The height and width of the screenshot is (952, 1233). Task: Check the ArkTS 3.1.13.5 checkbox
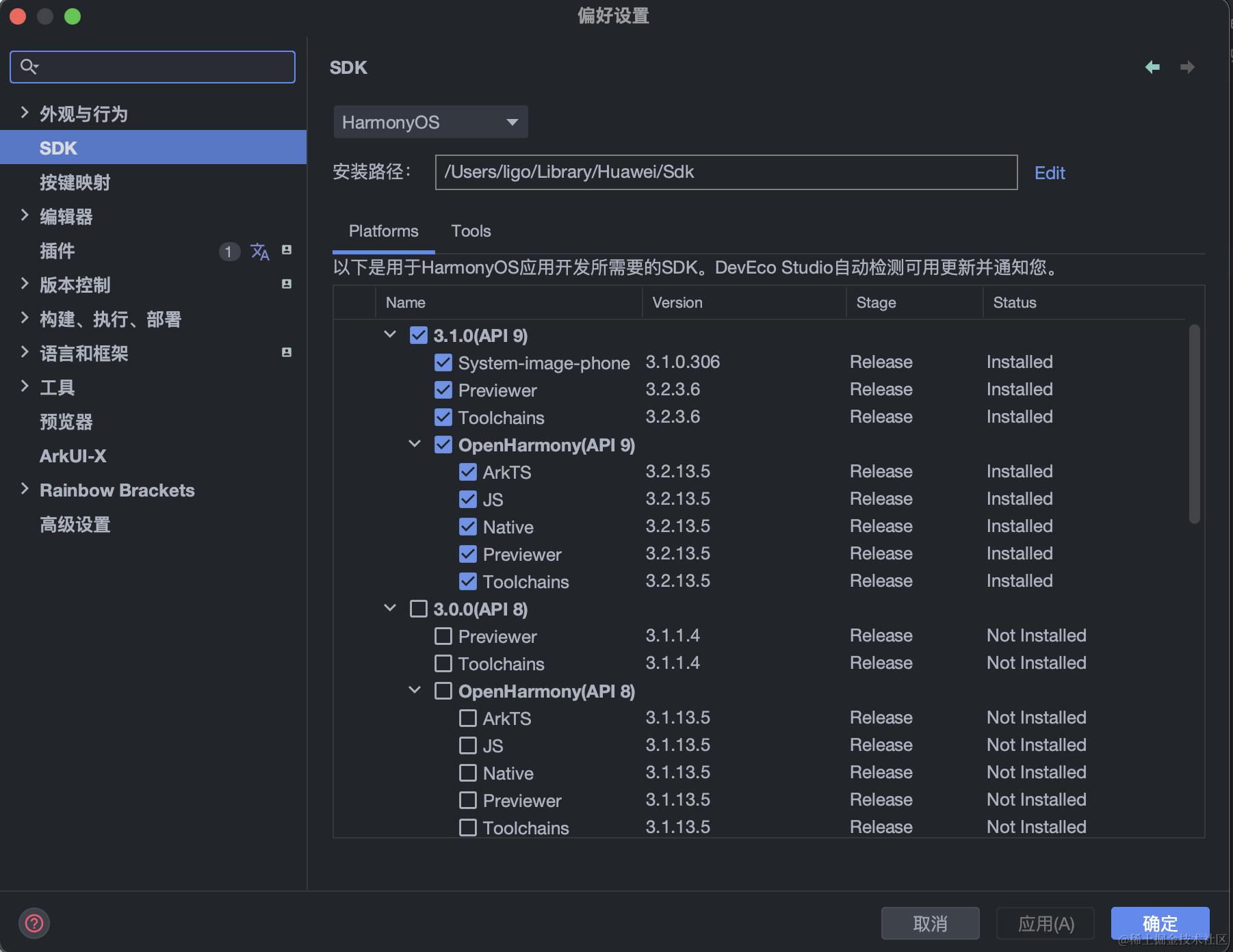(x=468, y=718)
